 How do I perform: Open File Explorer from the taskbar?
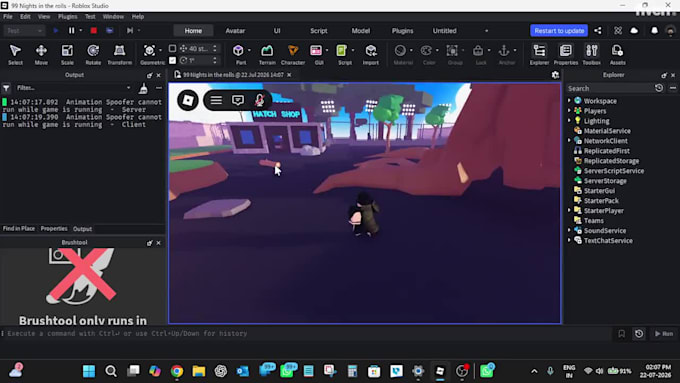[199, 371]
